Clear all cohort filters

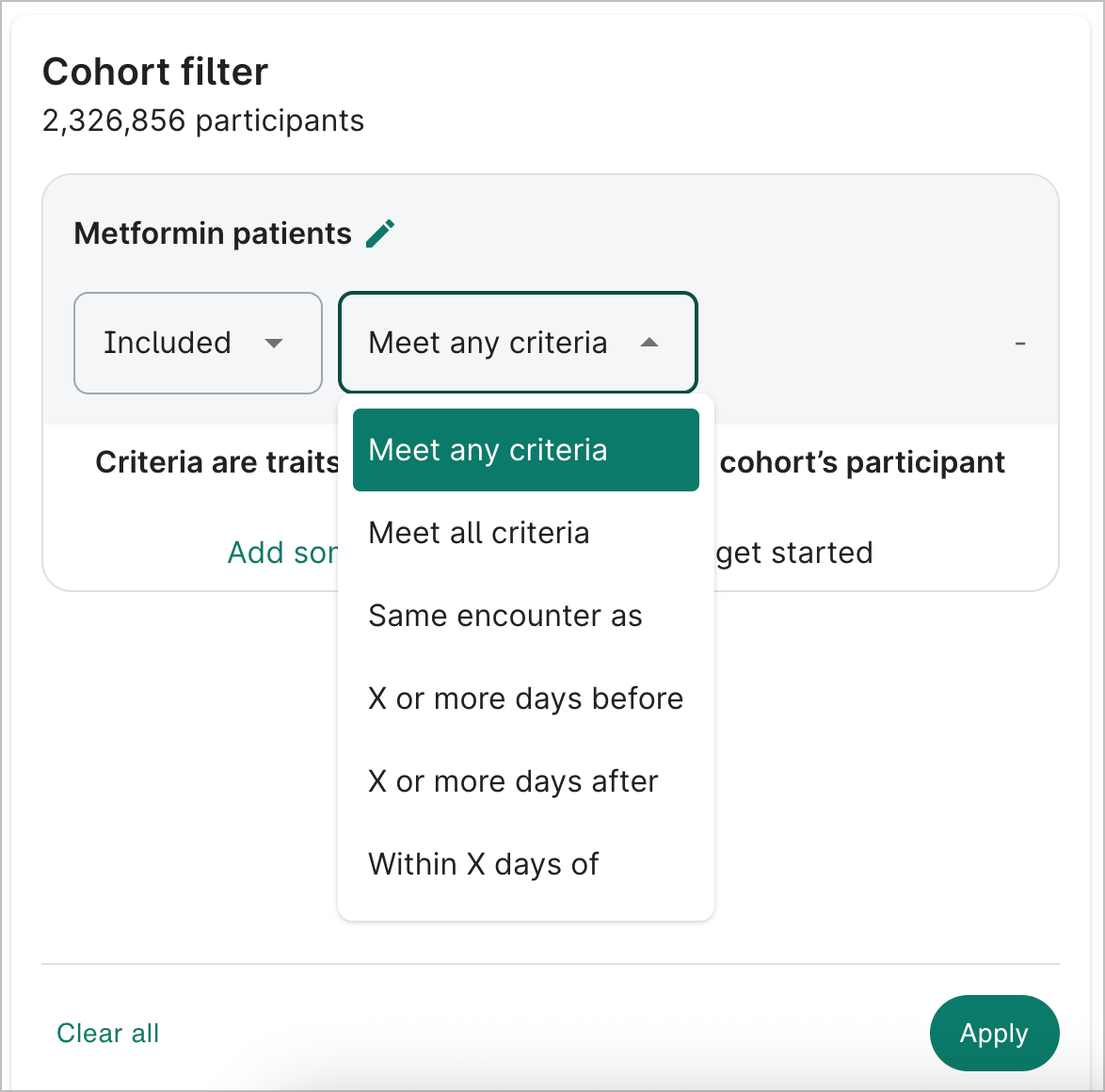click(107, 1033)
